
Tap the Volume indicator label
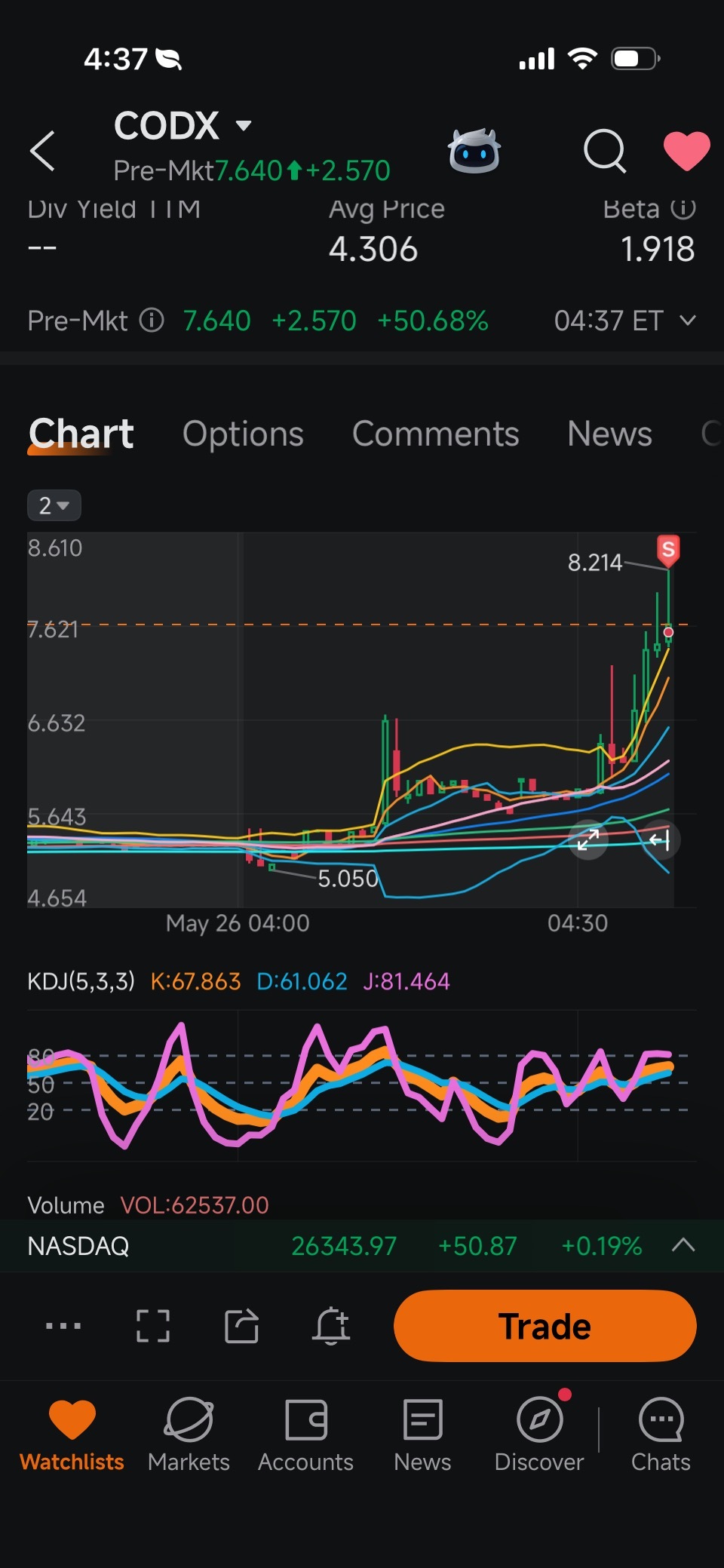tap(66, 1205)
